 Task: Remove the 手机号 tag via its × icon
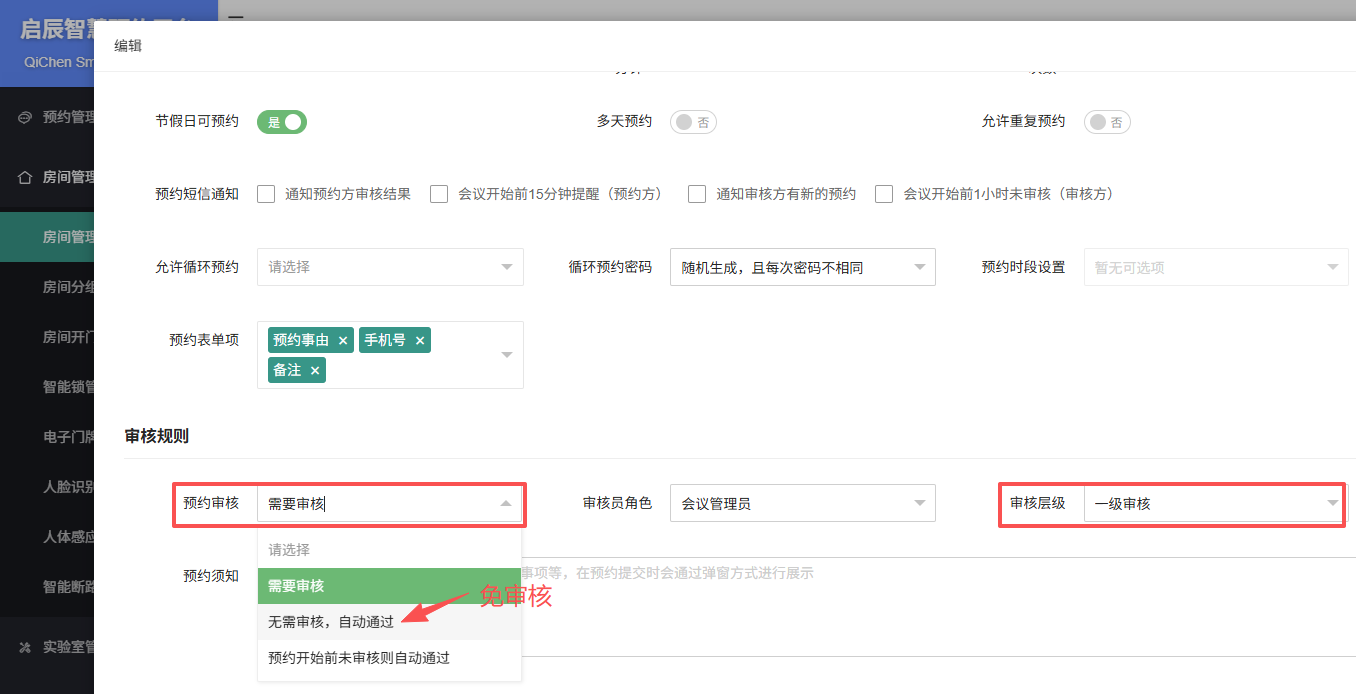[420, 341]
